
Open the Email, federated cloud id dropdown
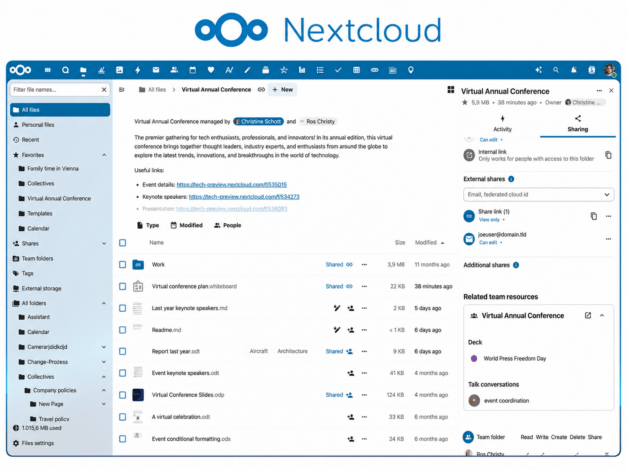pos(539,194)
